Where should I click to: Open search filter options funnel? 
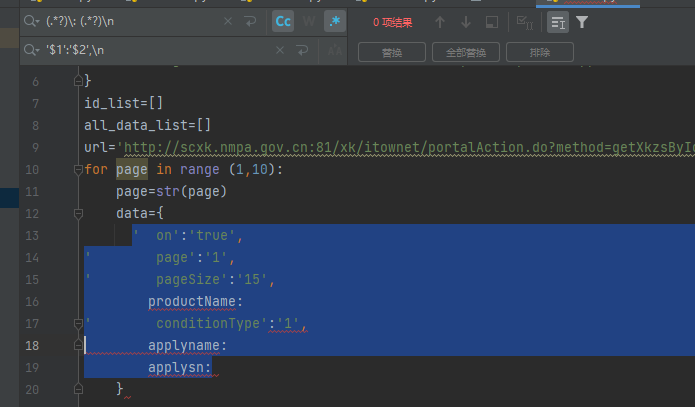point(582,22)
